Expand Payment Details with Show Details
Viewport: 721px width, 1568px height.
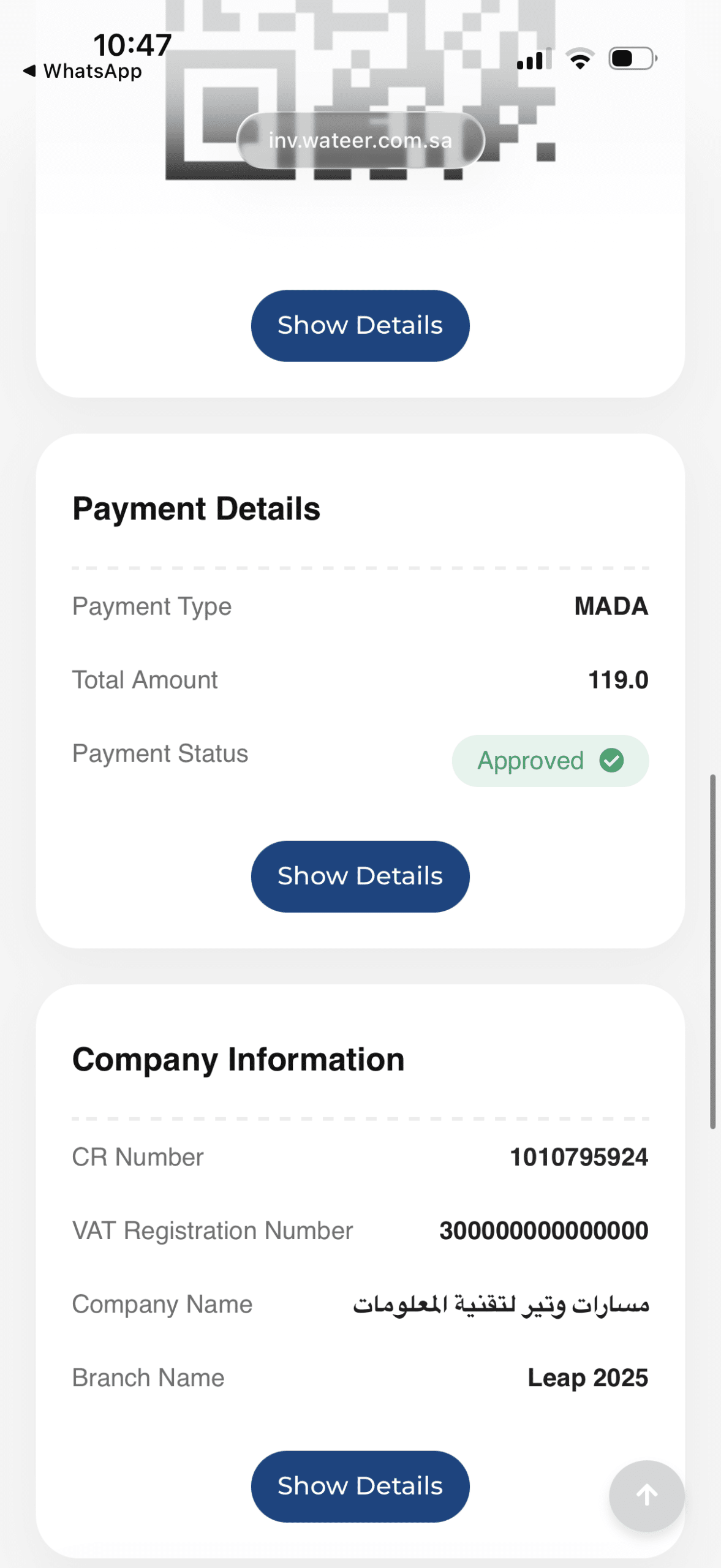click(360, 876)
